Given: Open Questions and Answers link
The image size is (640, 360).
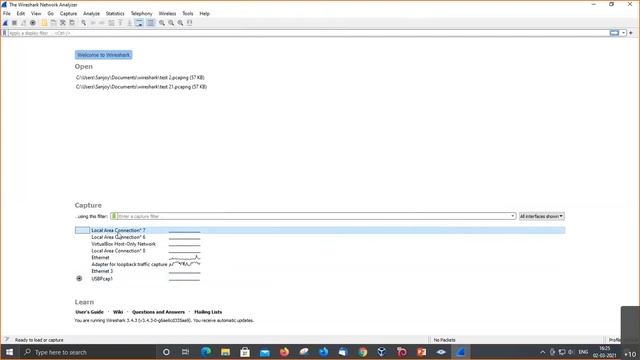Looking at the screenshot, I should [158, 312].
